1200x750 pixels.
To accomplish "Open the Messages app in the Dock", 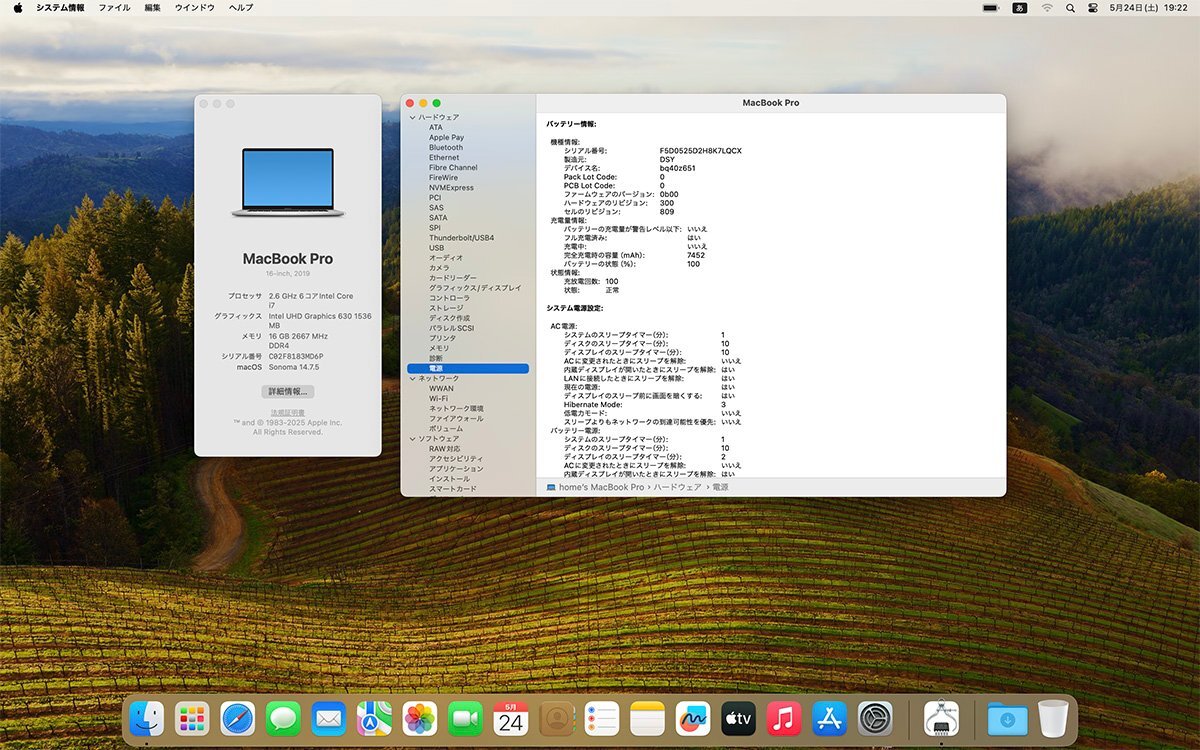I will [283, 718].
